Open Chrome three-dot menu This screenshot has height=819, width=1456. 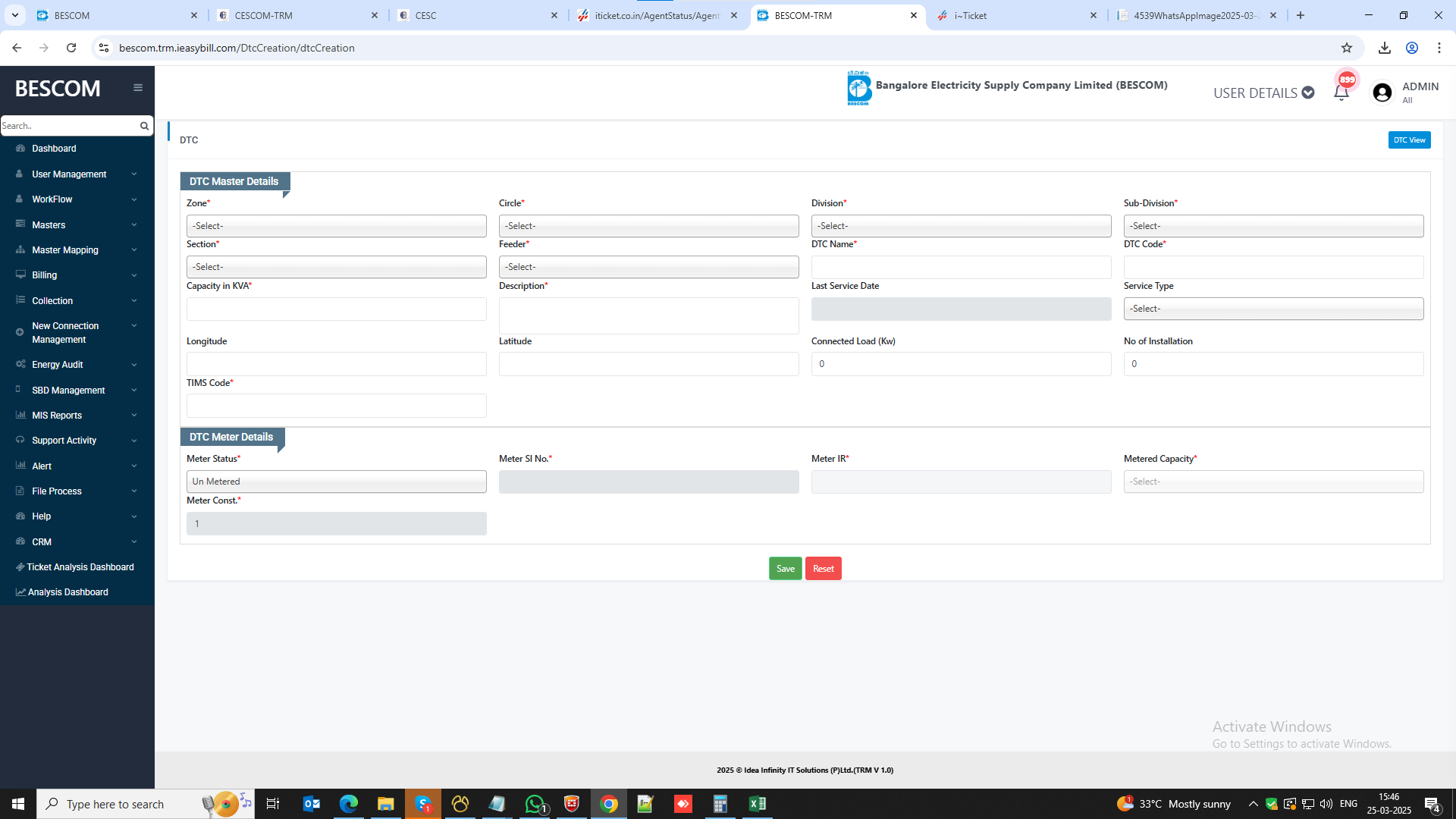pyautogui.click(x=1439, y=48)
